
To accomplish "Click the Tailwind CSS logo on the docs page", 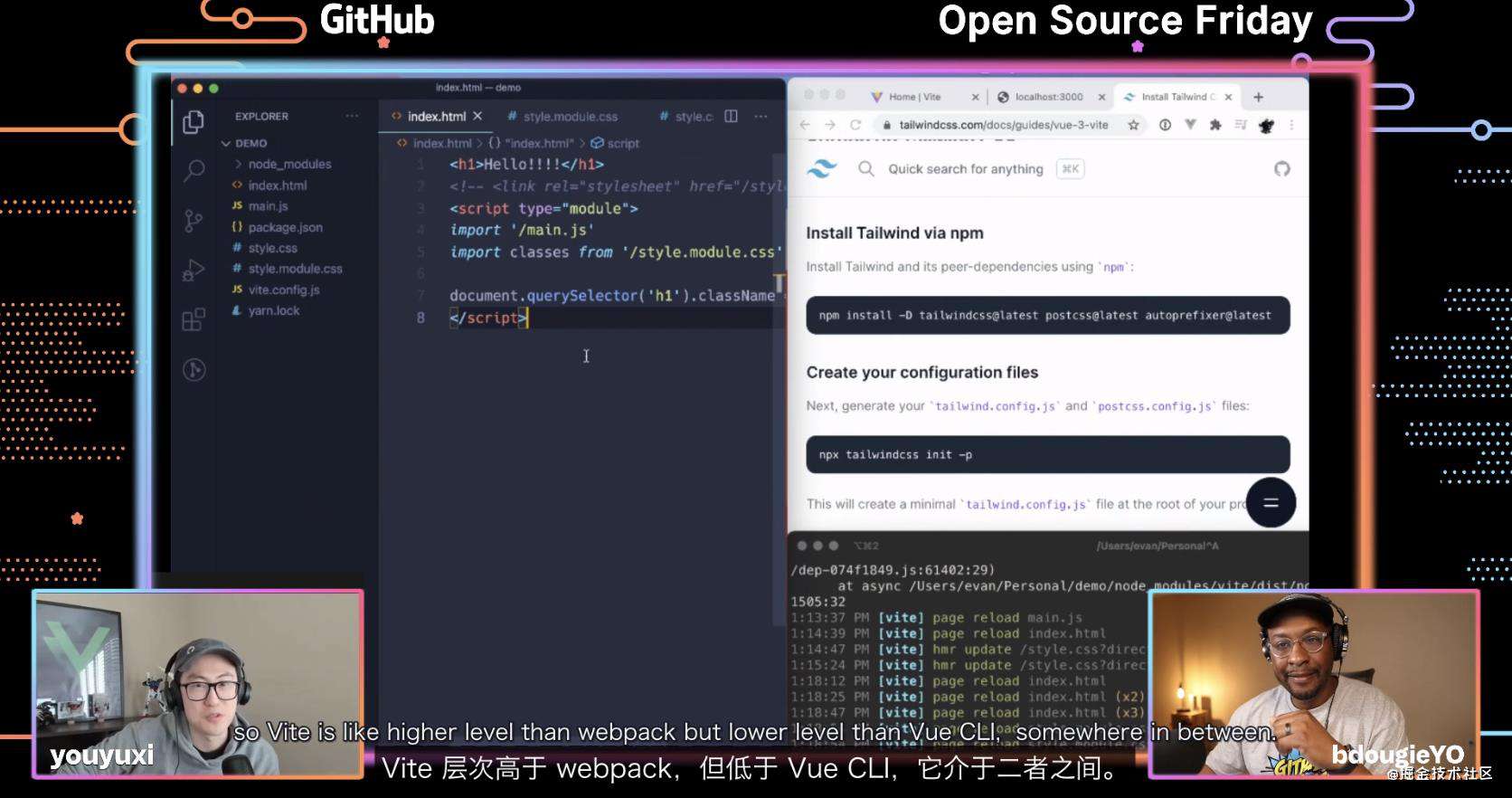I will (822, 169).
